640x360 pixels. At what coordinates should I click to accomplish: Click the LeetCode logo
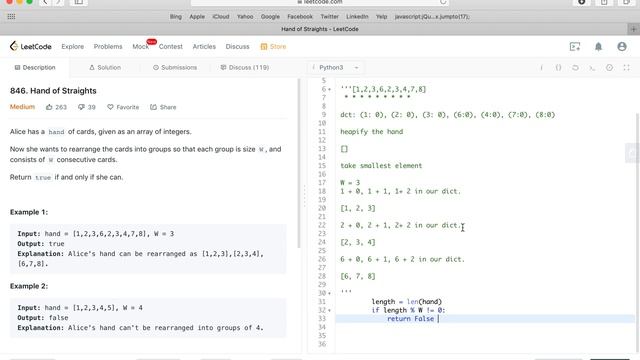tap(31, 47)
